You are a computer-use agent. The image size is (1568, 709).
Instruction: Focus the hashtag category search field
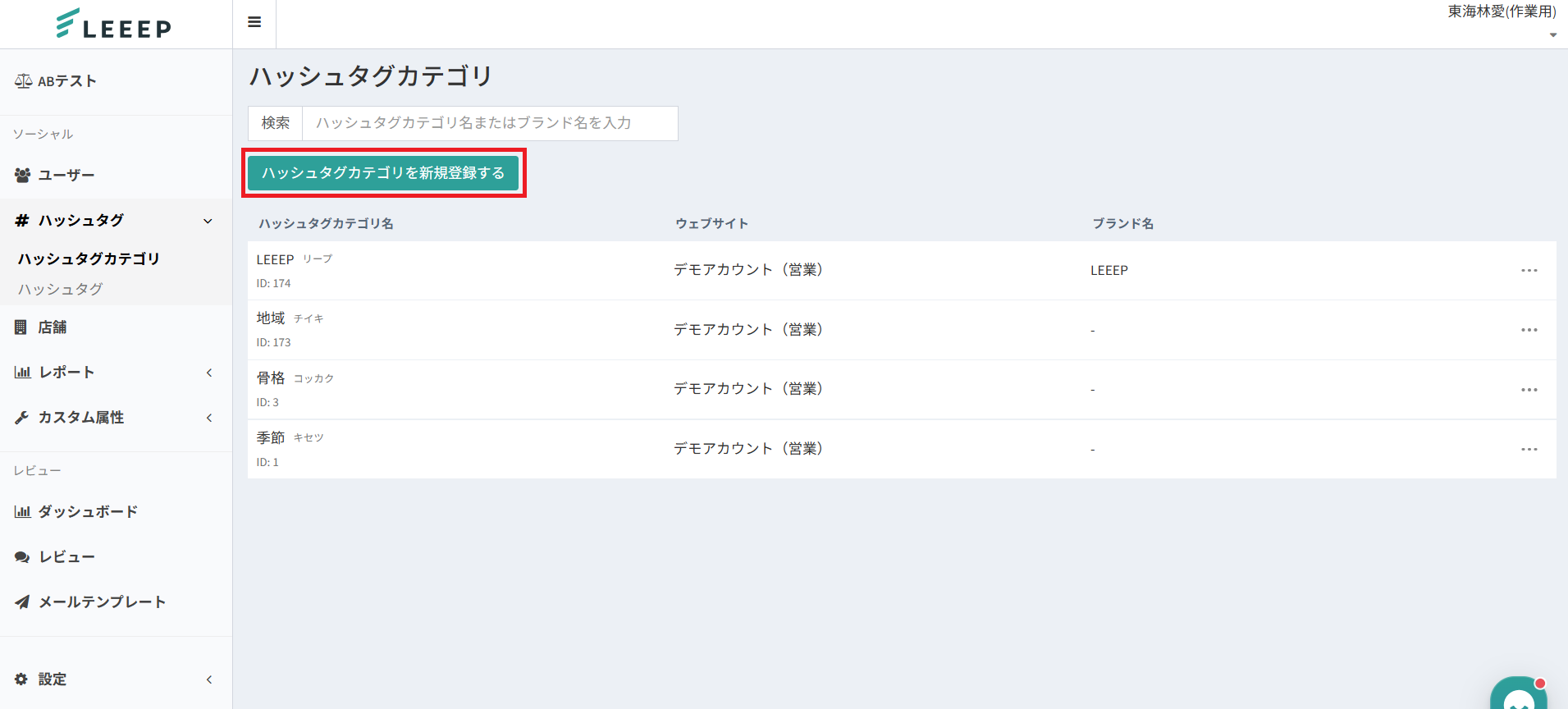489,123
